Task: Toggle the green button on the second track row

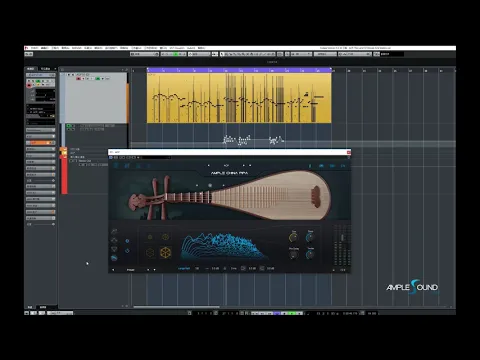Action: click(x=69, y=126)
